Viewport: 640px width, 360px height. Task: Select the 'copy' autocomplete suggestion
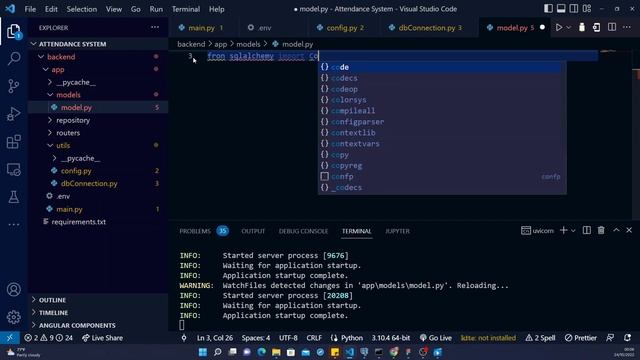(442, 155)
